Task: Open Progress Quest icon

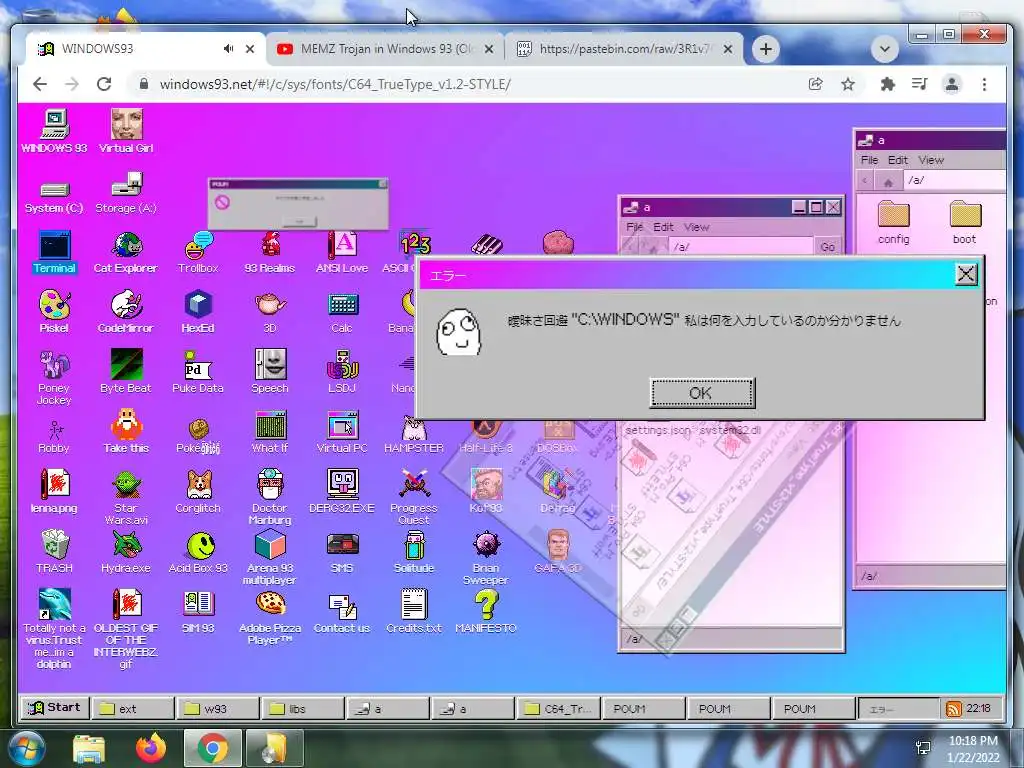Action: pos(413,498)
